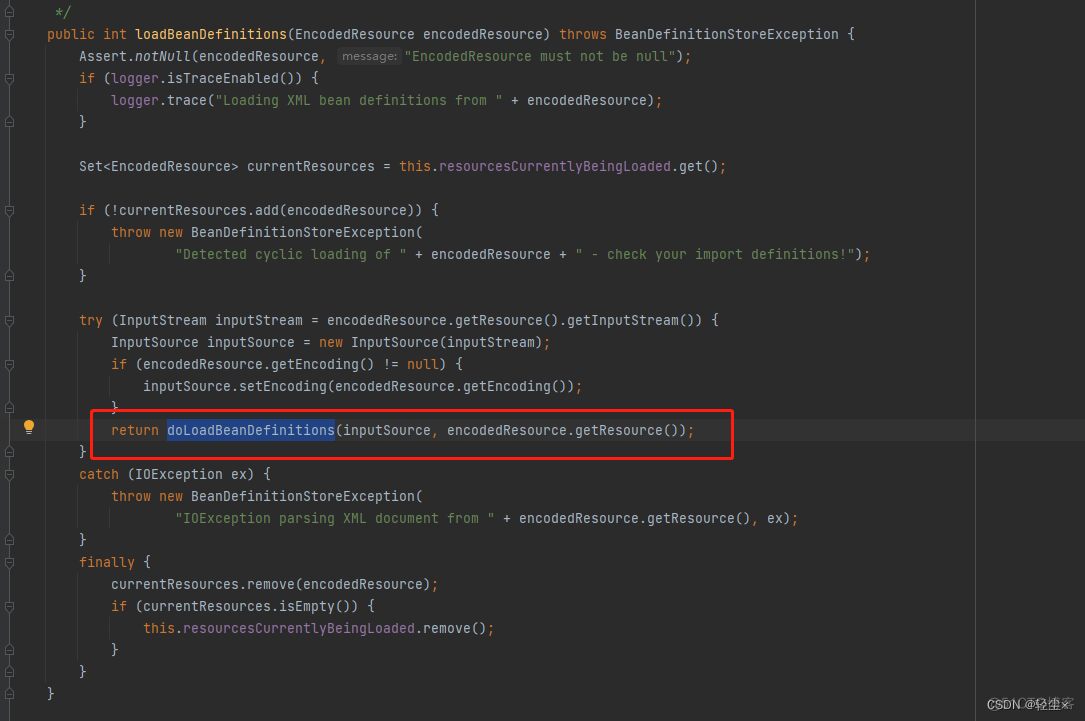Select the highlighted doLoadBeanDefinitions call

(250, 430)
